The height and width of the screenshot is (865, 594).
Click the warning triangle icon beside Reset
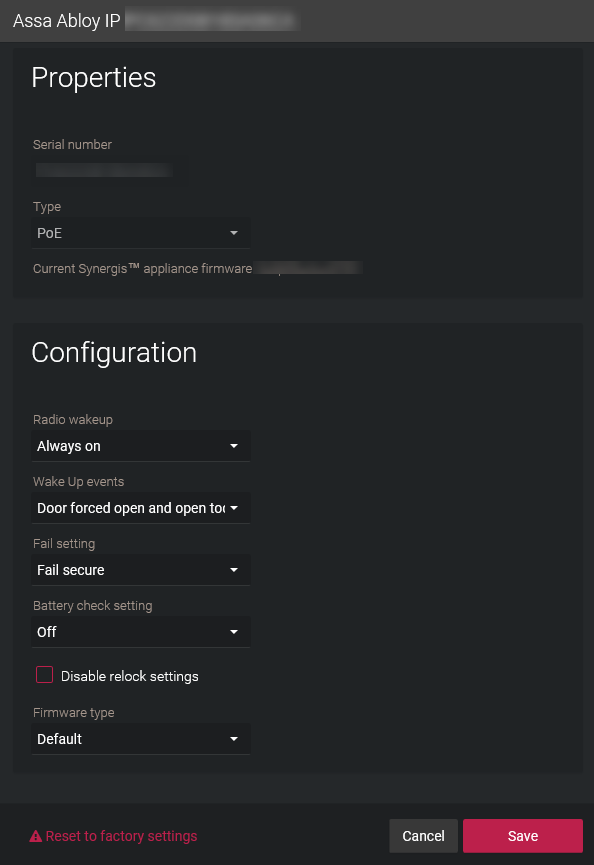35,836
